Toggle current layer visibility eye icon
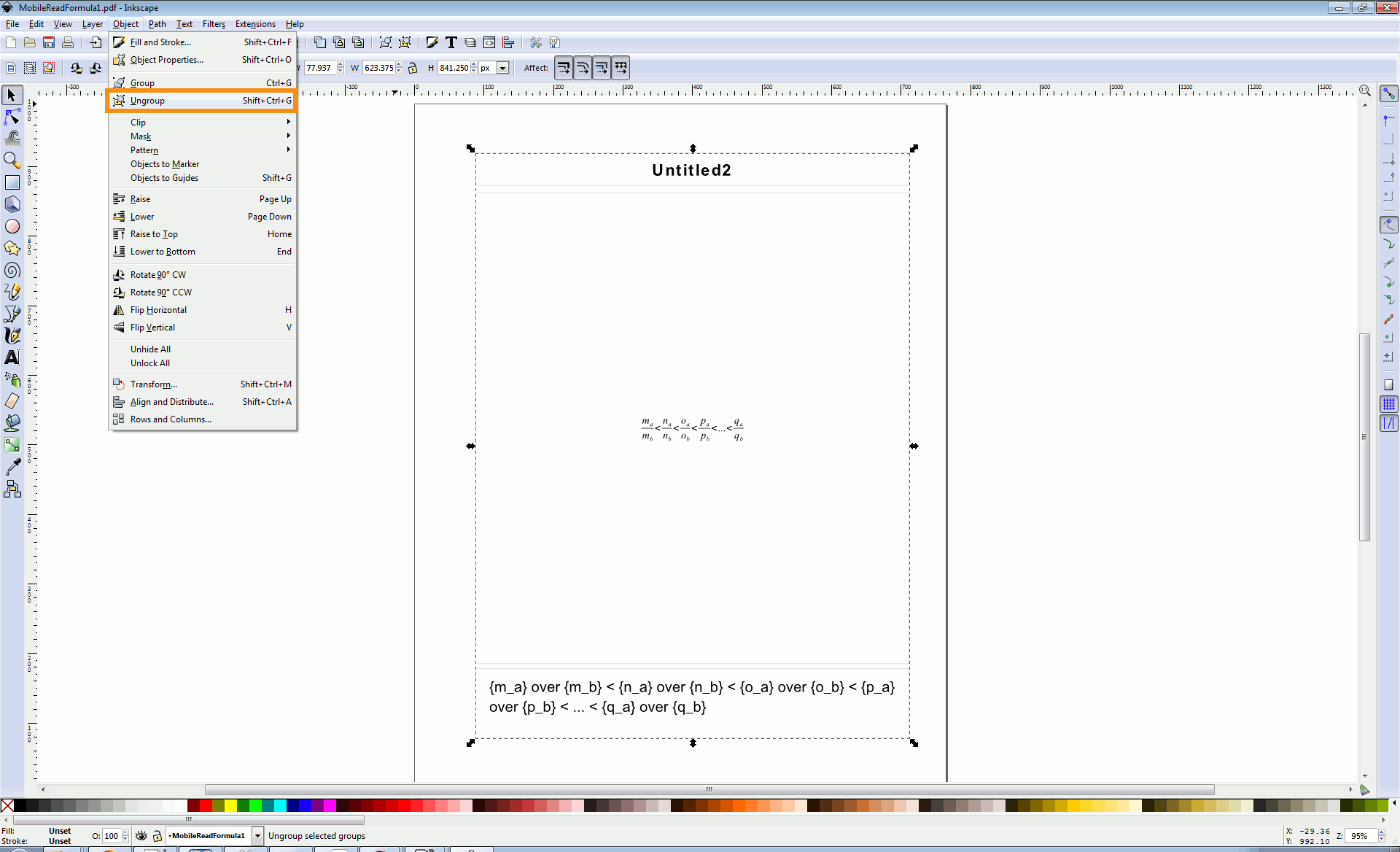The width and height of the screenshot is (1400, 852). 141,836
